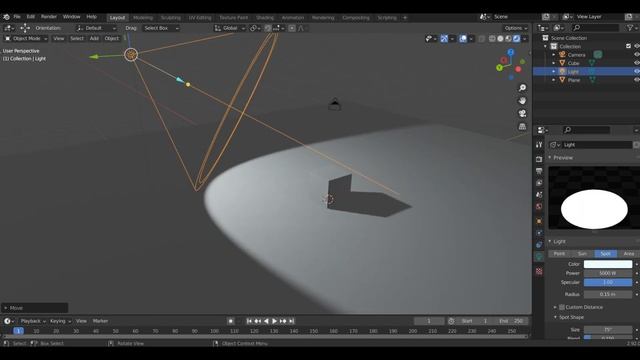Select rendered shading mode
The width and height of the screenshot is (640, 360).
[x=516, y=39]
